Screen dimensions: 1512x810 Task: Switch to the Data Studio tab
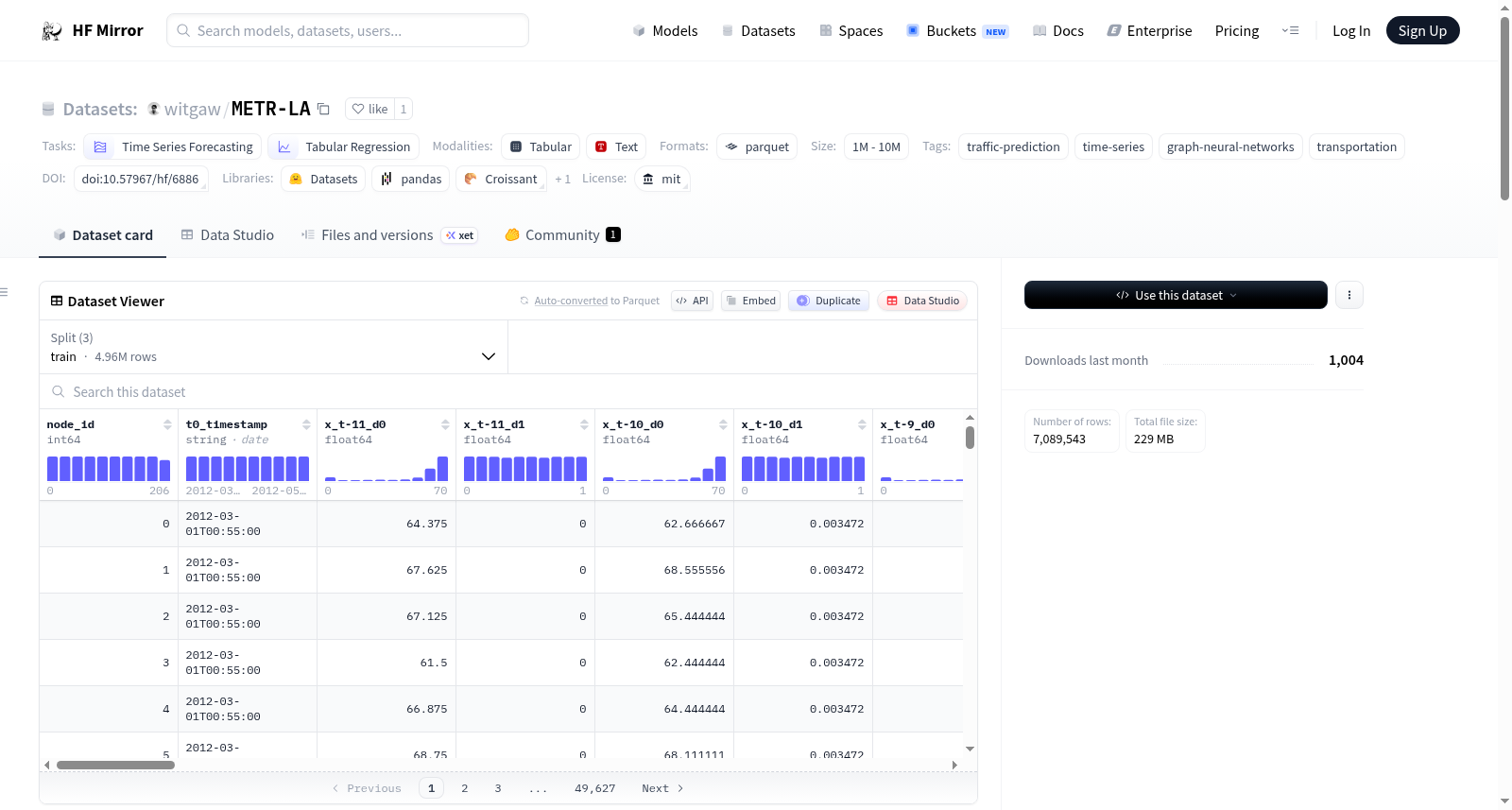tap(228, 234)
